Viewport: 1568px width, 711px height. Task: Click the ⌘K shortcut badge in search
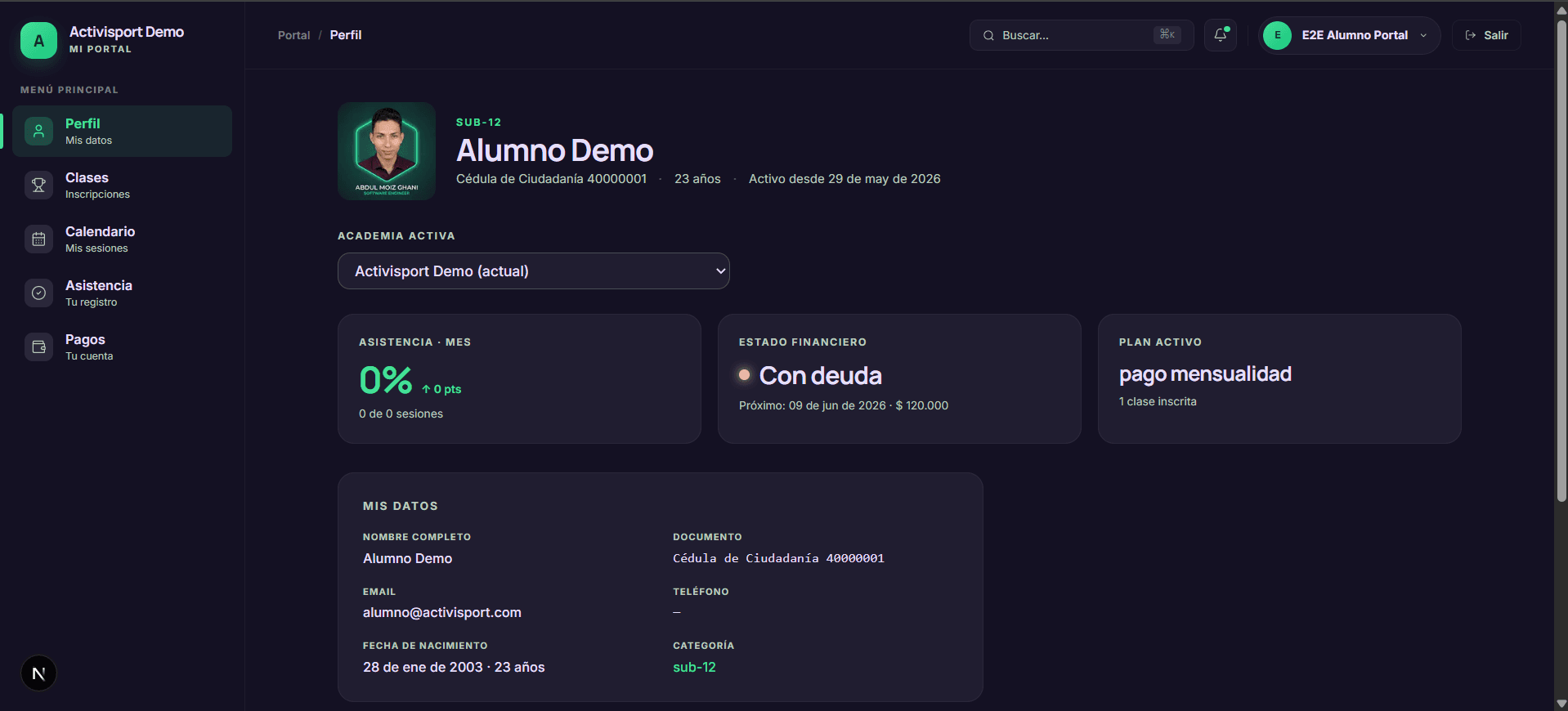[1167, 34]
